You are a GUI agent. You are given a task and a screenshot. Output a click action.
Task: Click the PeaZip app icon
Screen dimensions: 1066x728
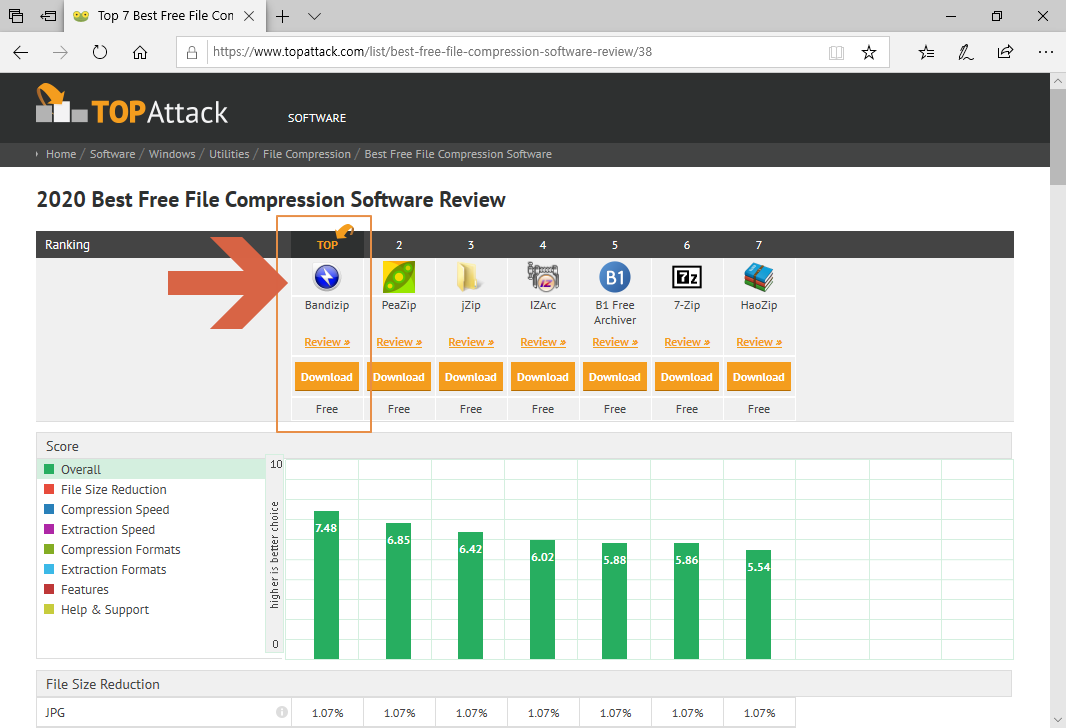pos(399,277)
